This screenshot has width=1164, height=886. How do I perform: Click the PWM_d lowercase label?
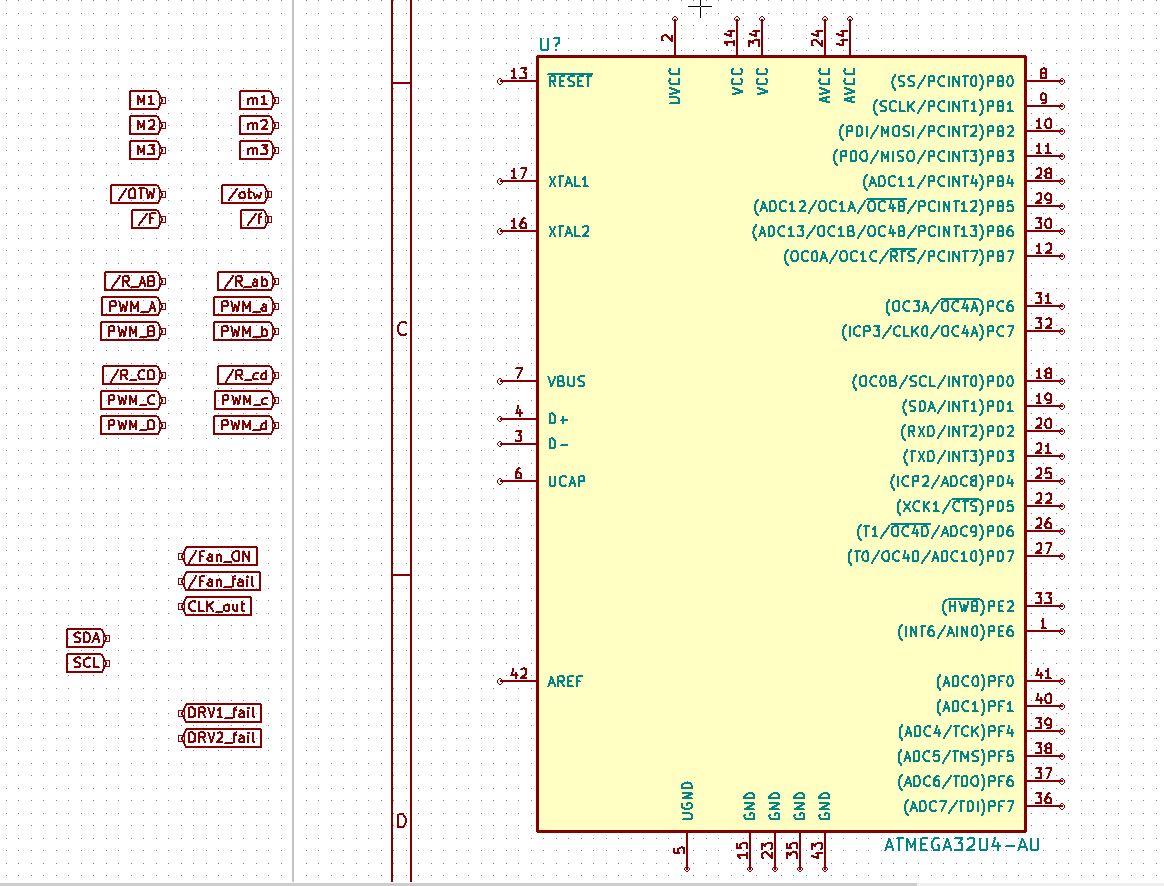(246, 426)
